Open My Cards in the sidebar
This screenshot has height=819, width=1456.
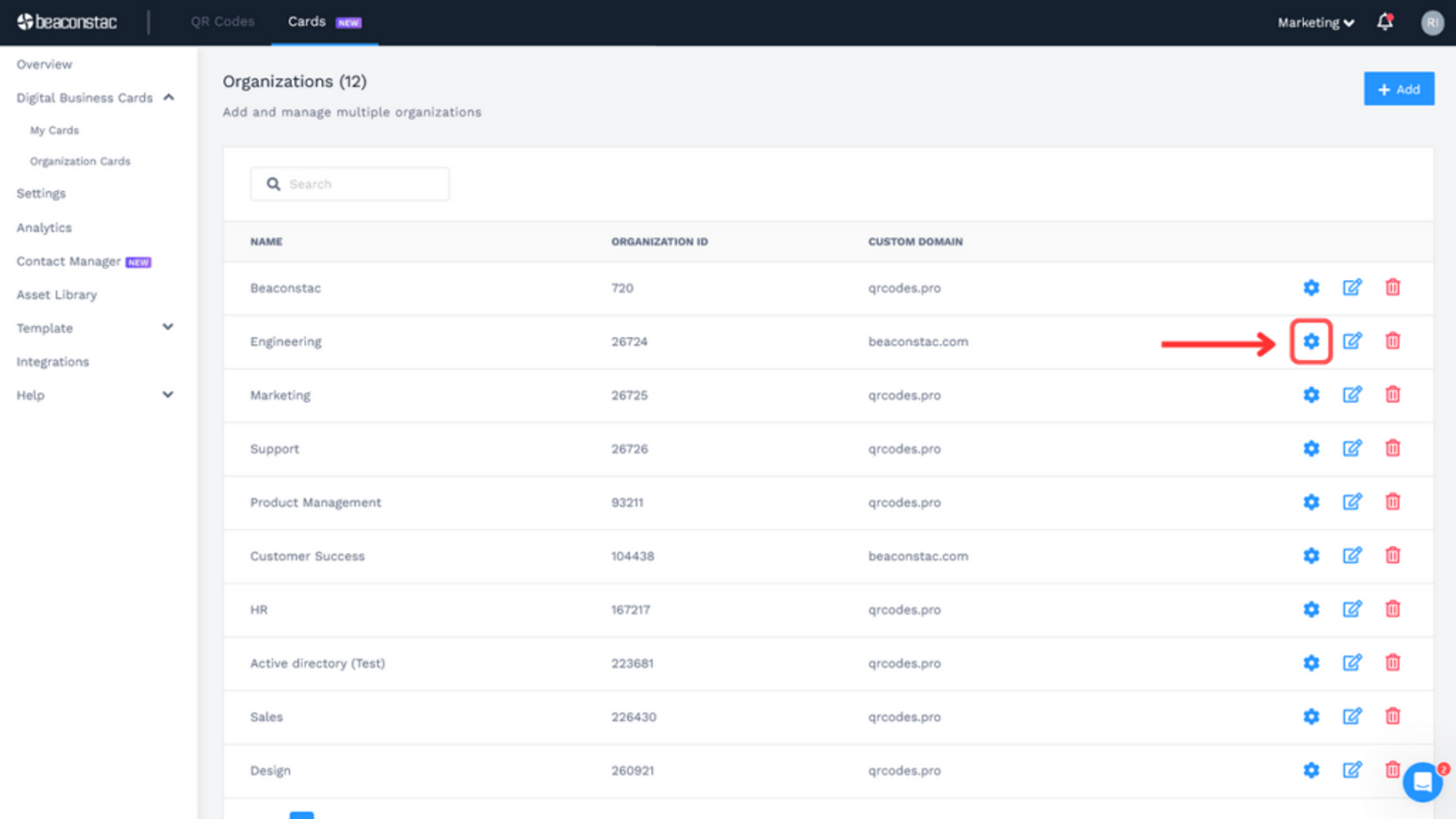pos(54,130)
